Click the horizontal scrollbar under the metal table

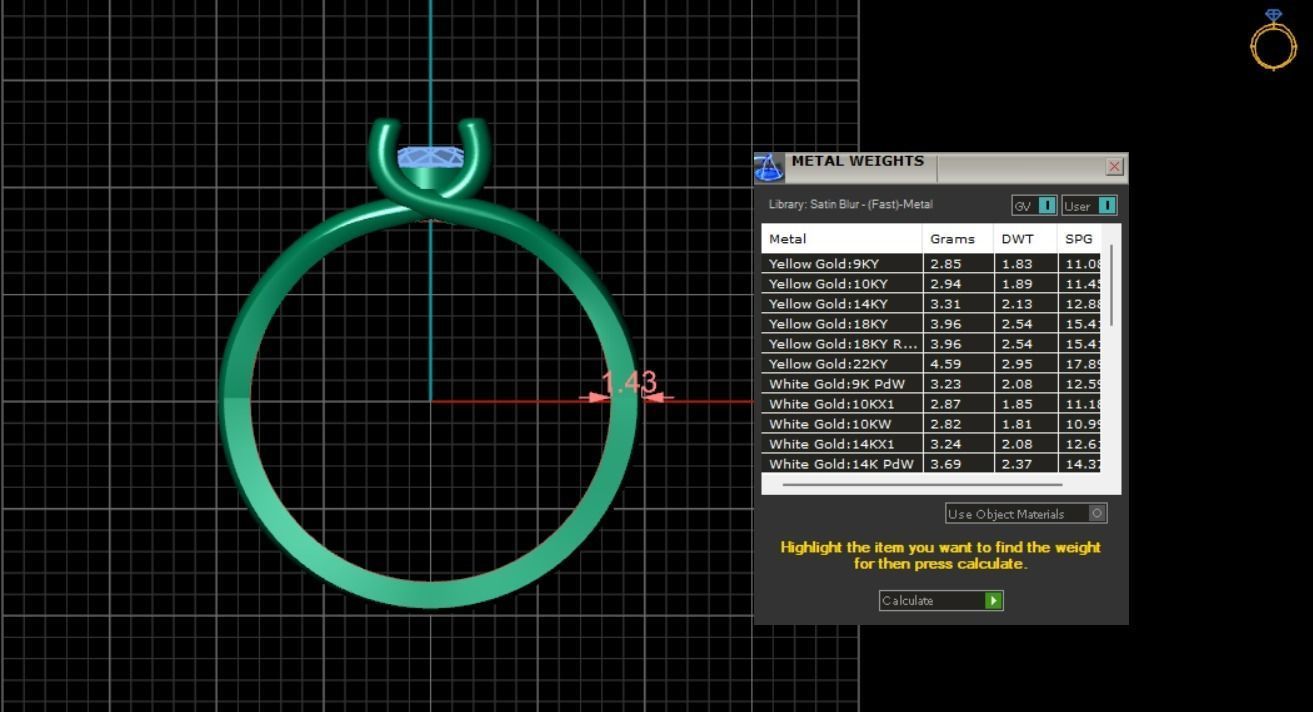point(922,485)
